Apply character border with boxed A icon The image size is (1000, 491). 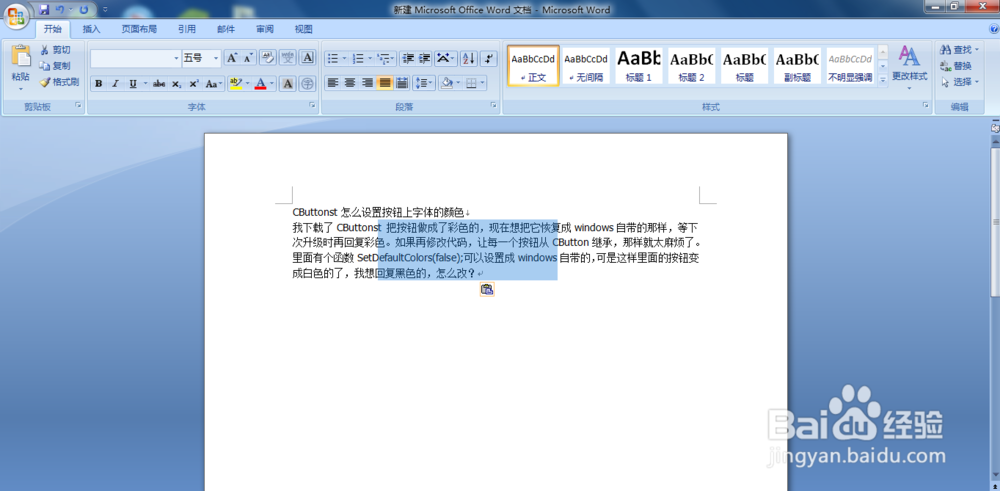coord(308,58)
